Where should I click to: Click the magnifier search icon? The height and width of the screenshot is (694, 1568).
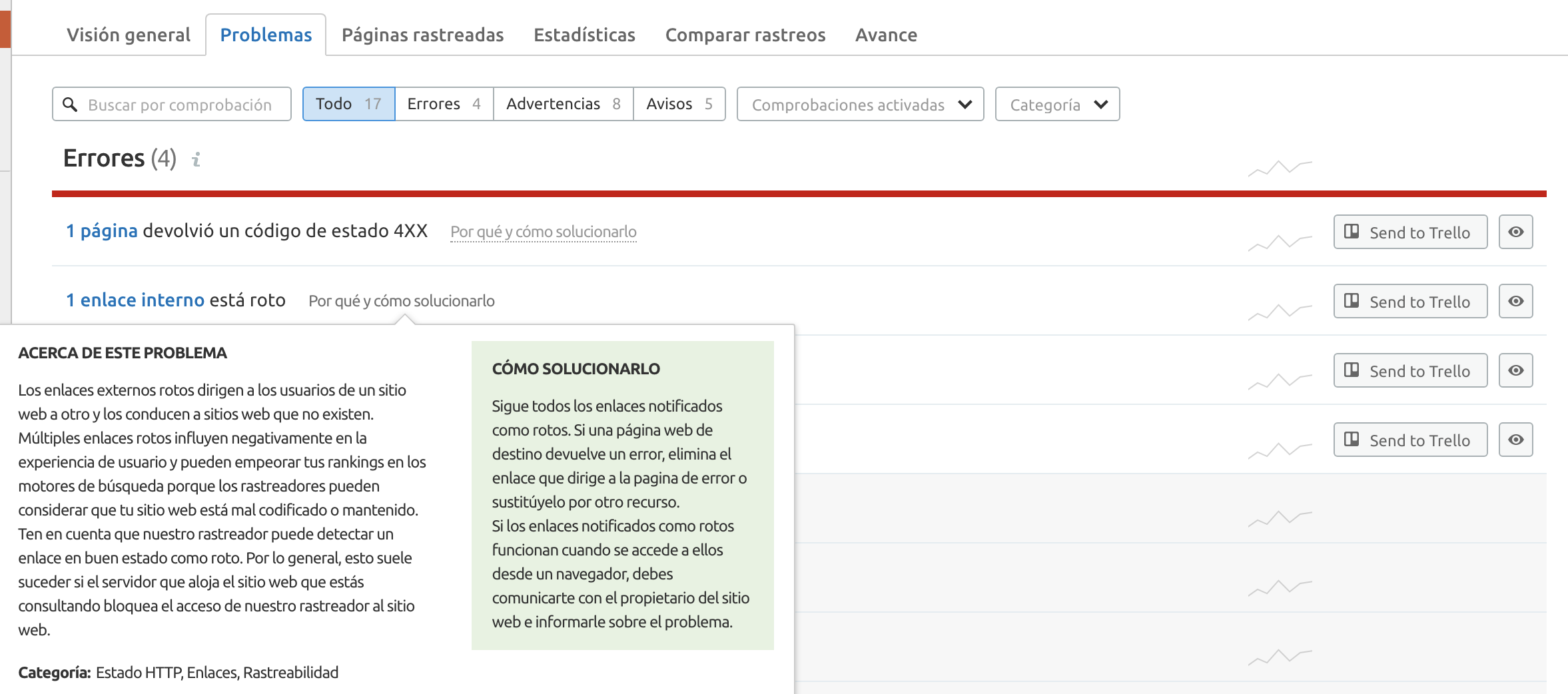(x=70, y=105)
